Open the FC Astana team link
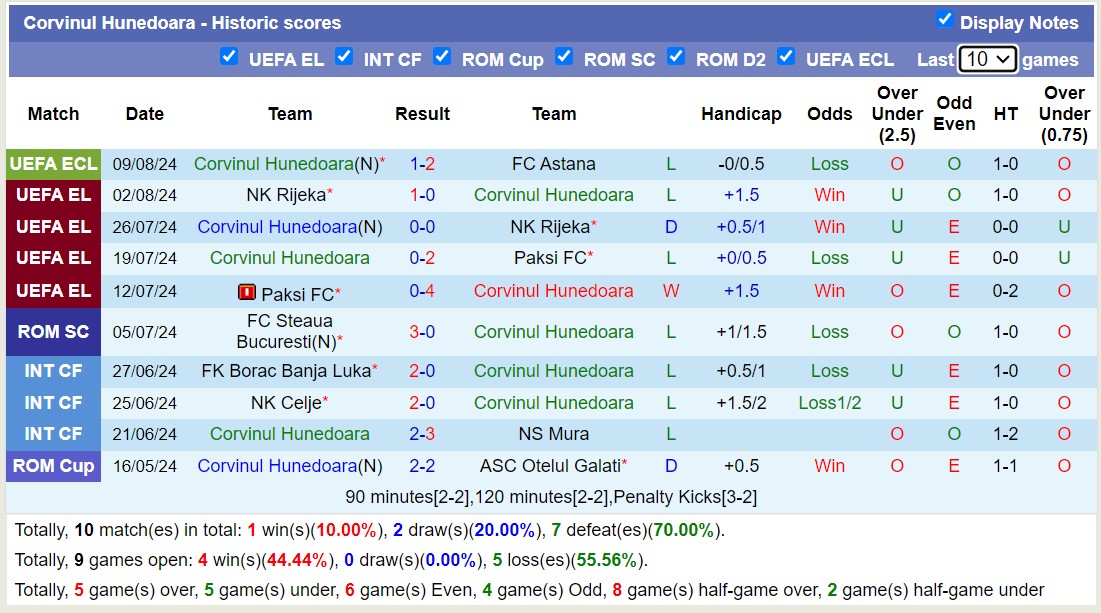Viewport: 1101px width, 613px height. (x=553, y=164)
